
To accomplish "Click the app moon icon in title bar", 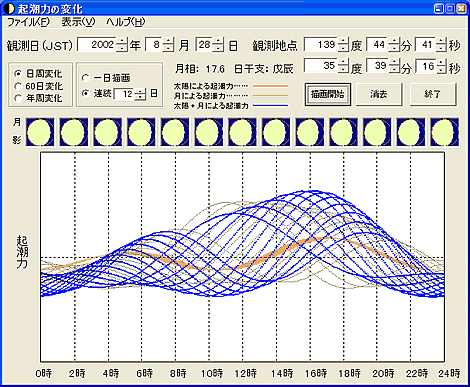I will [10, 8].
